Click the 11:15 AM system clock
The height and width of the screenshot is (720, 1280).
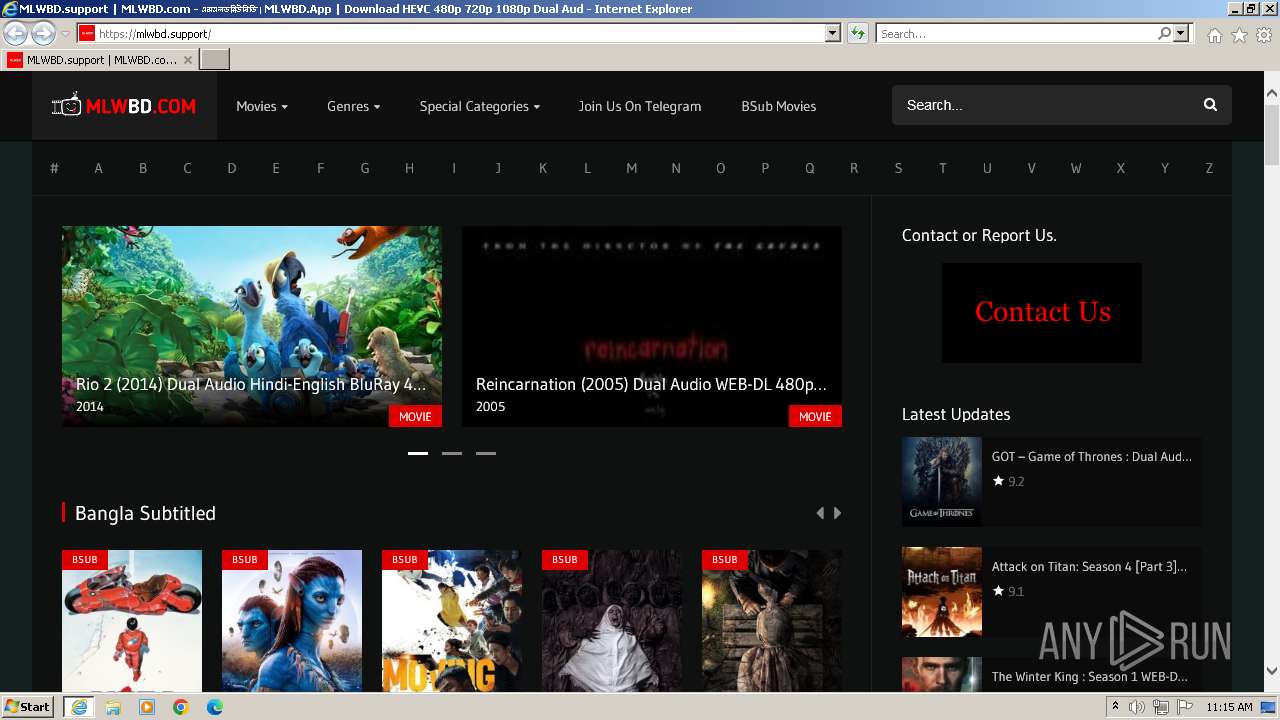tap(1229, 707)
